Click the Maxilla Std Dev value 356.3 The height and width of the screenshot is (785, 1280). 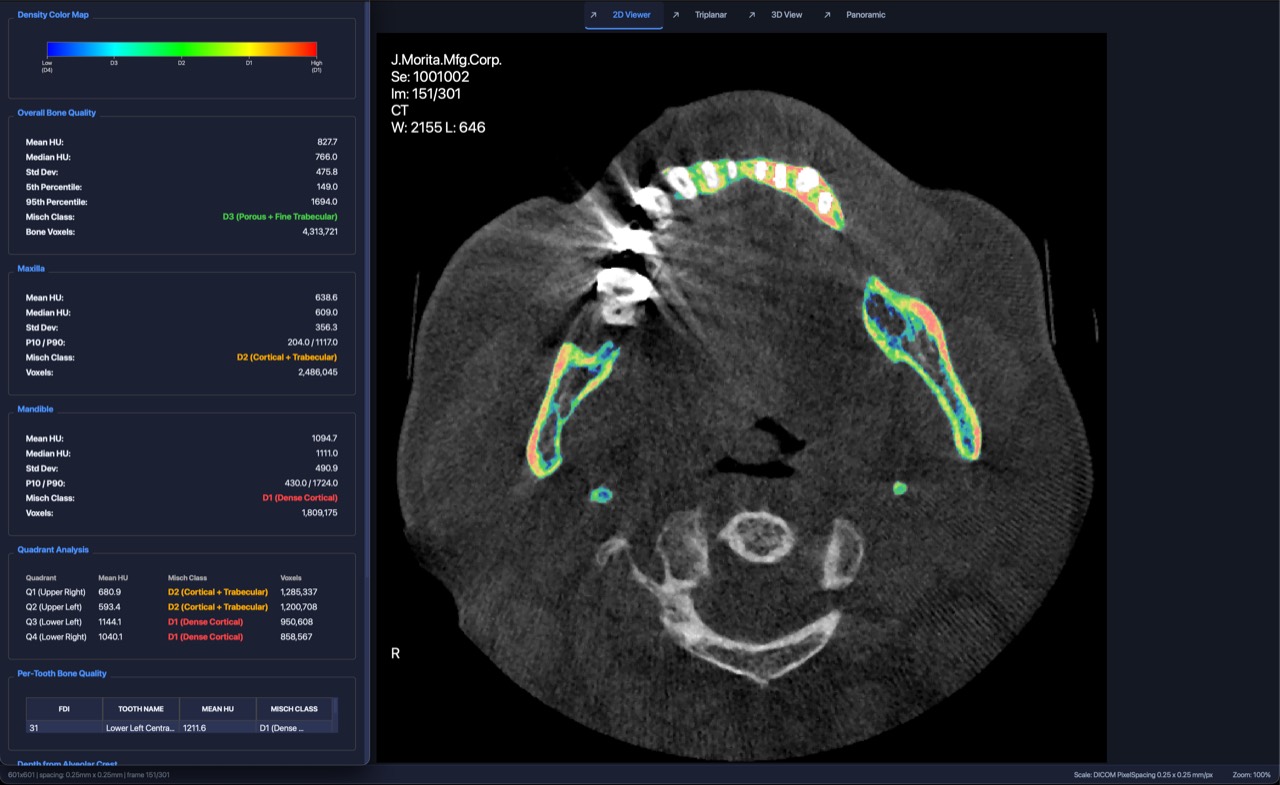pyautogui.click(x=326, y=327)
